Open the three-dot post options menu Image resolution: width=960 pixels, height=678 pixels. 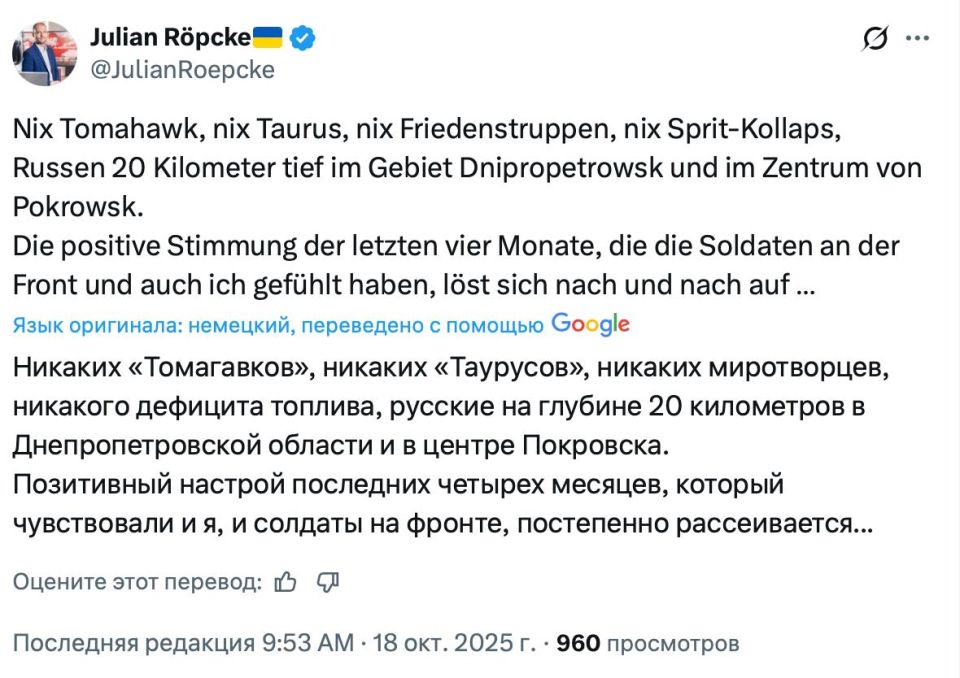pyautogui.click(x=916, y=36)
